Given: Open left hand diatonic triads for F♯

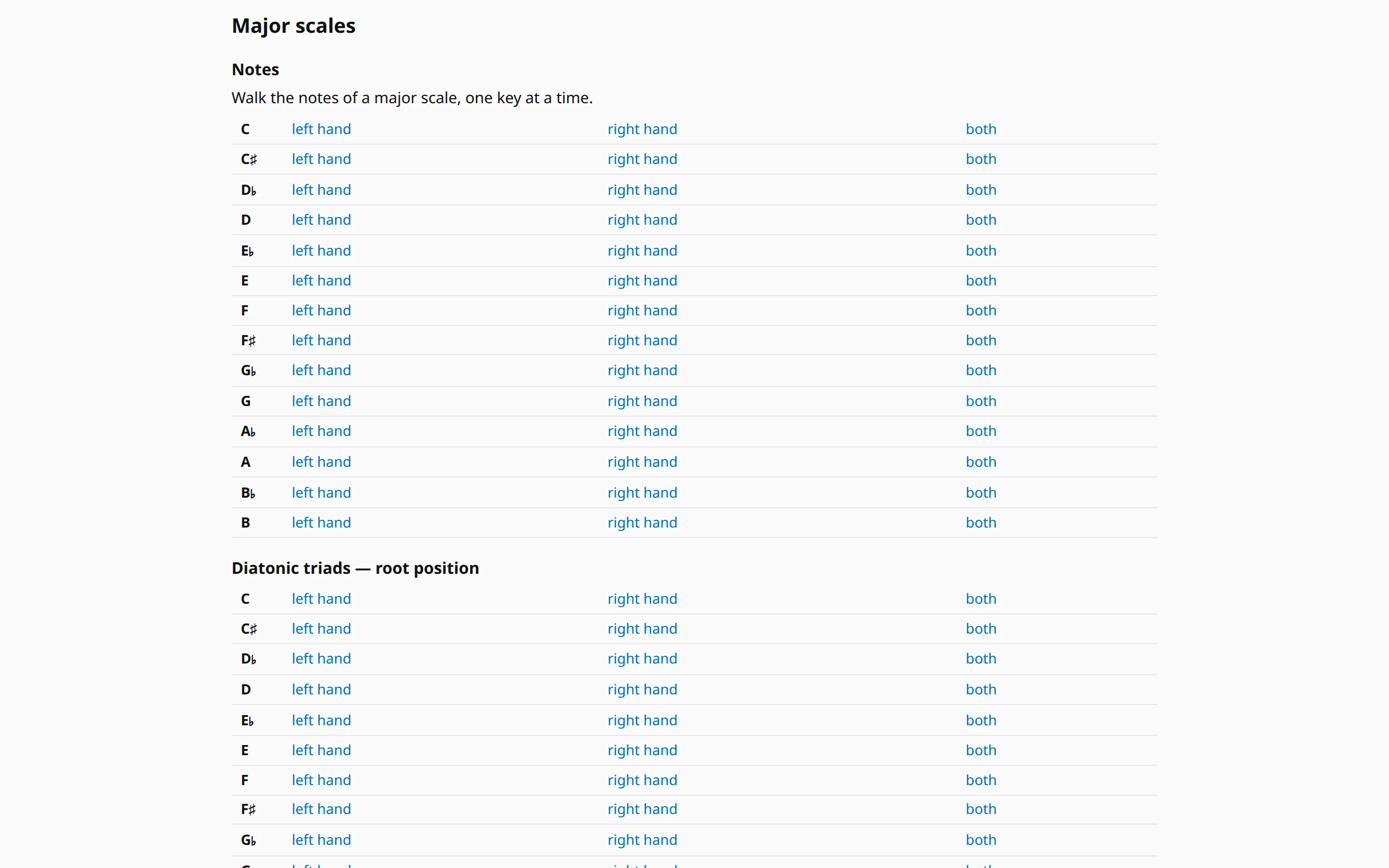Looking at the screenshot, I should point(321,809).
